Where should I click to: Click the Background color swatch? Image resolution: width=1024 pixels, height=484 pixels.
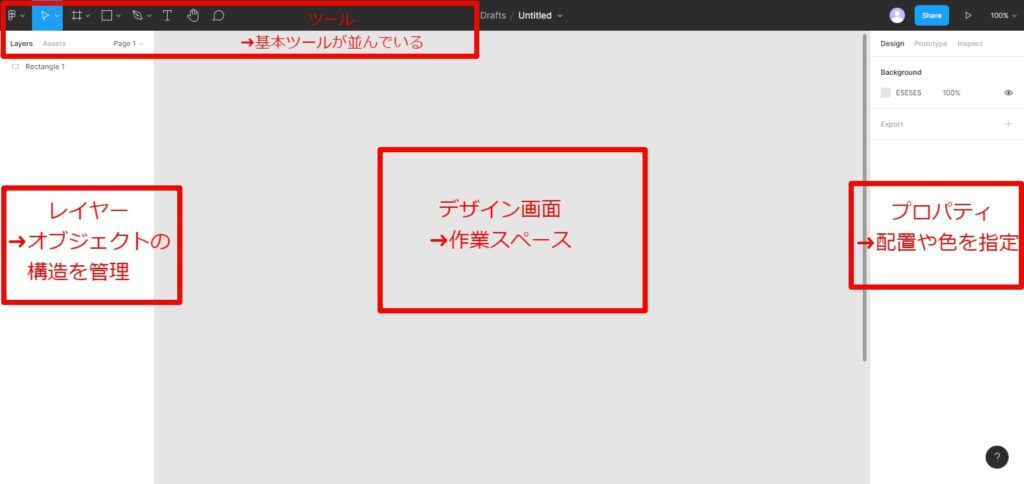pos(885,93)
